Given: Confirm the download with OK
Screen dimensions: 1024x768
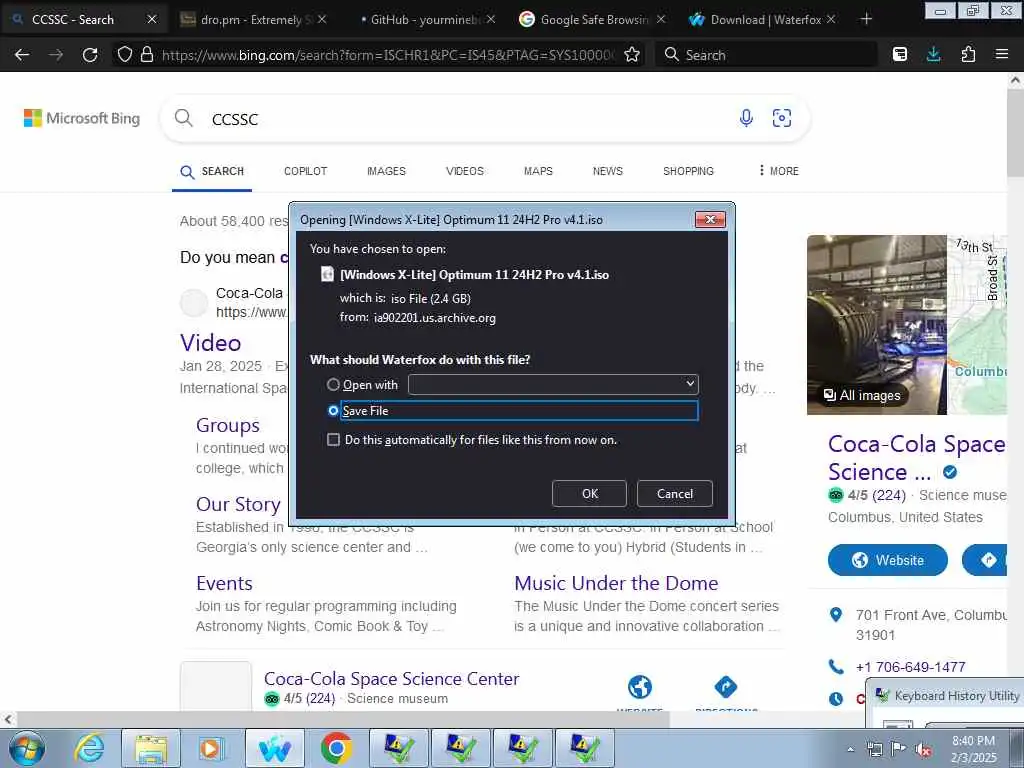Looking at the screenshot, I should (x=589, y=494).
